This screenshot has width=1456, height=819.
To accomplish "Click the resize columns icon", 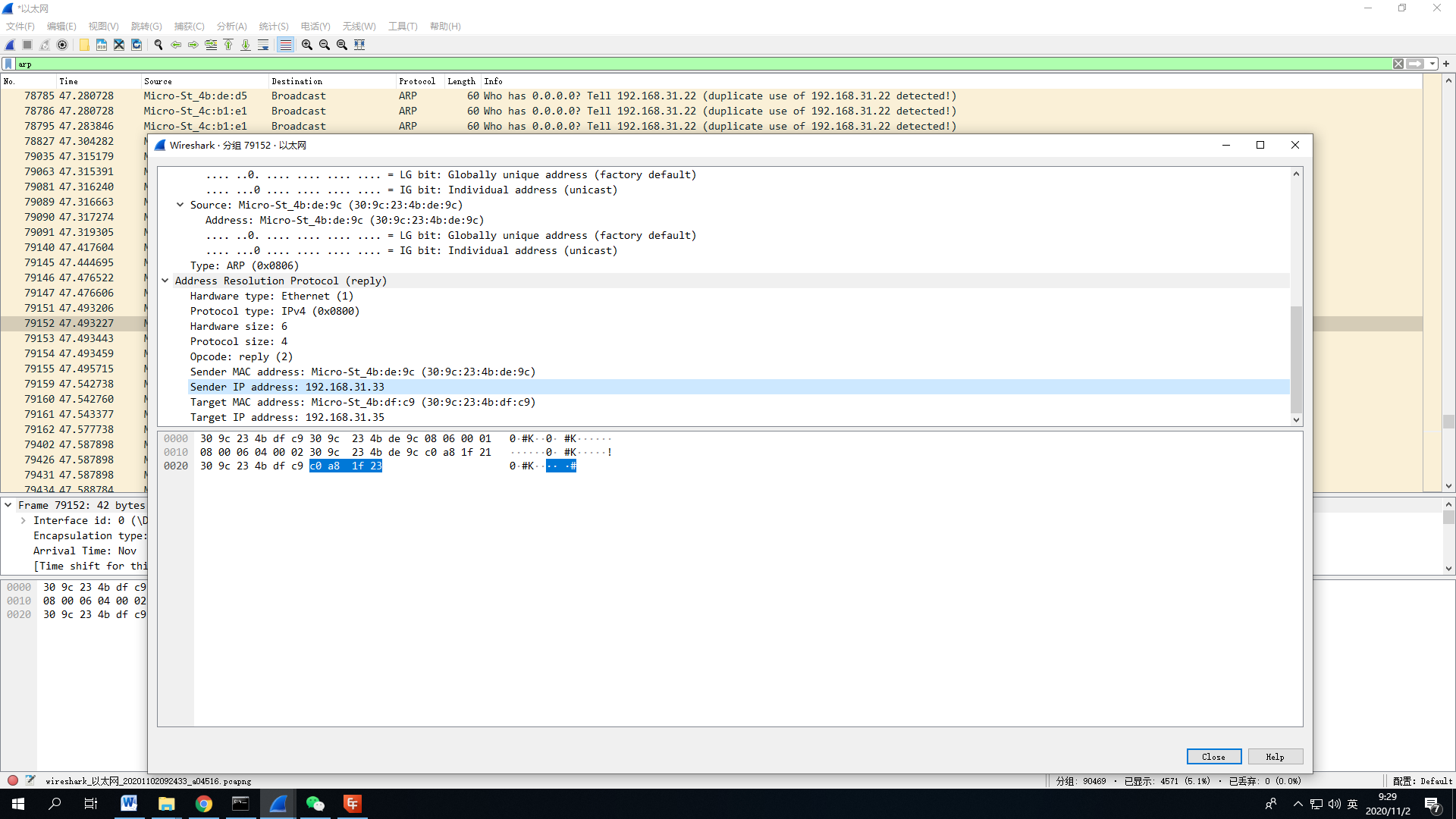I will click(359, 45).
